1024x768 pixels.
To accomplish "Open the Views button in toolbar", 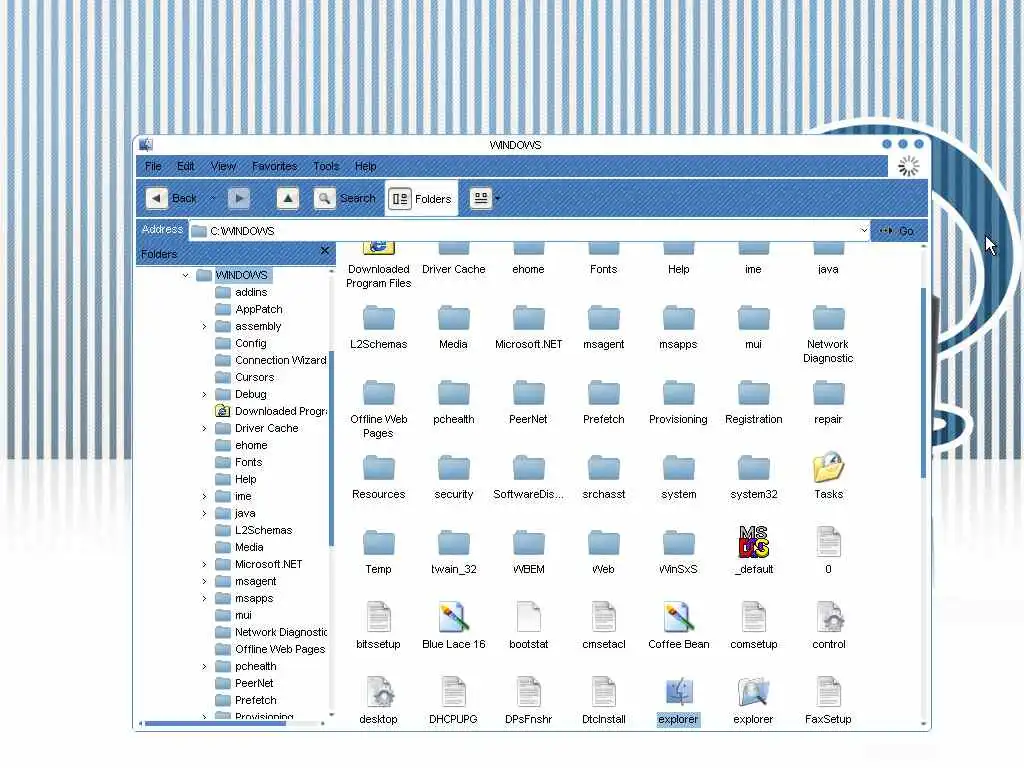I will tap(481, 198).
